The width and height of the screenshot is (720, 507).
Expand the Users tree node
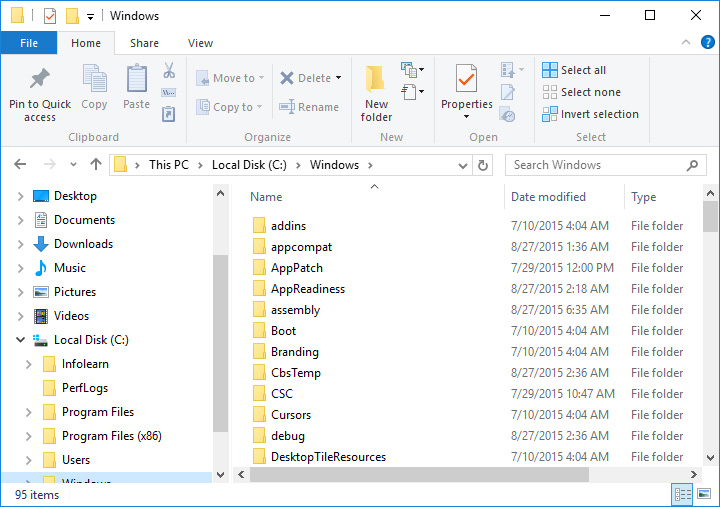pos(28,460)
